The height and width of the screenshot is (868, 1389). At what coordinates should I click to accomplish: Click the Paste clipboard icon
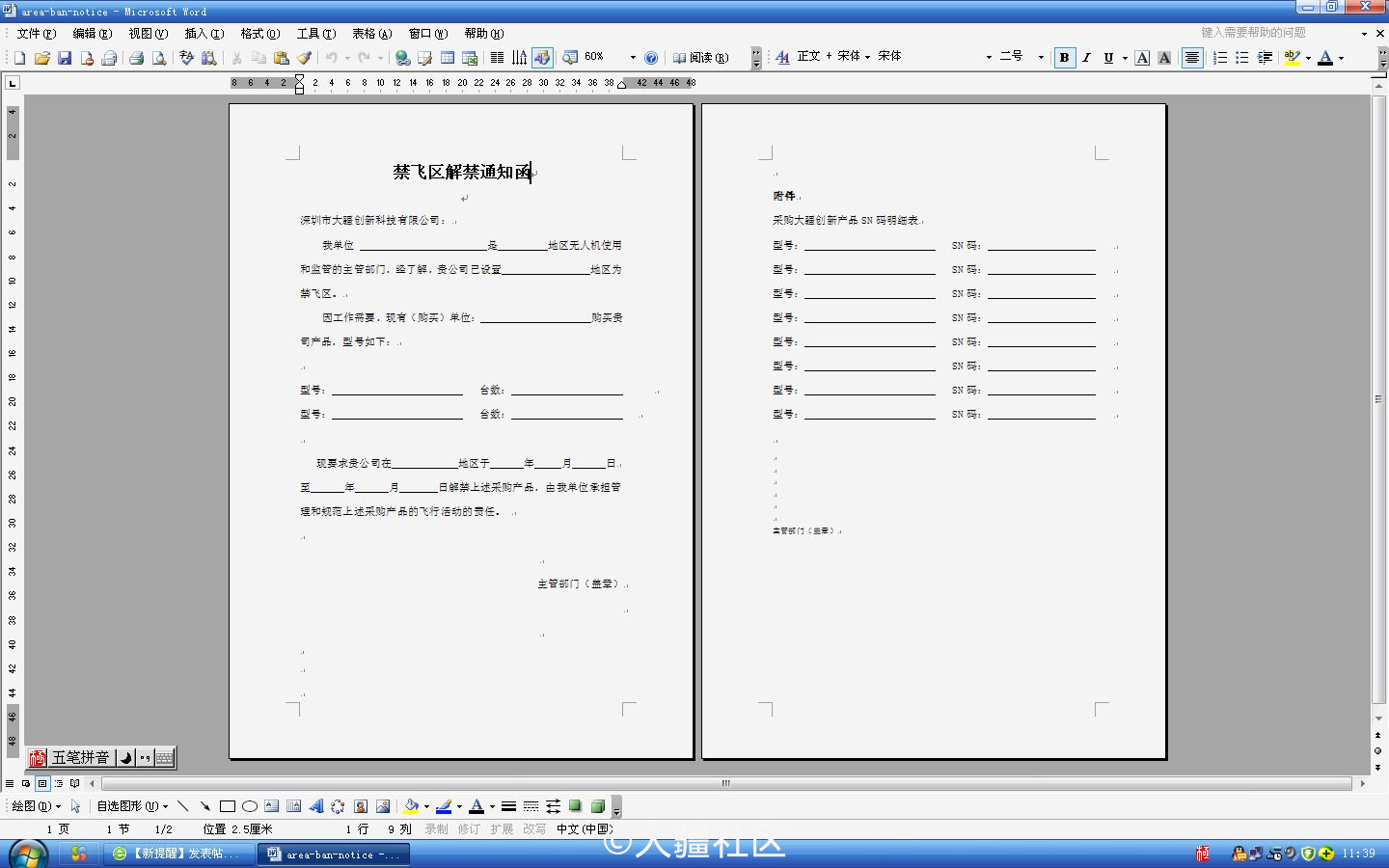(x=282, y=58)
